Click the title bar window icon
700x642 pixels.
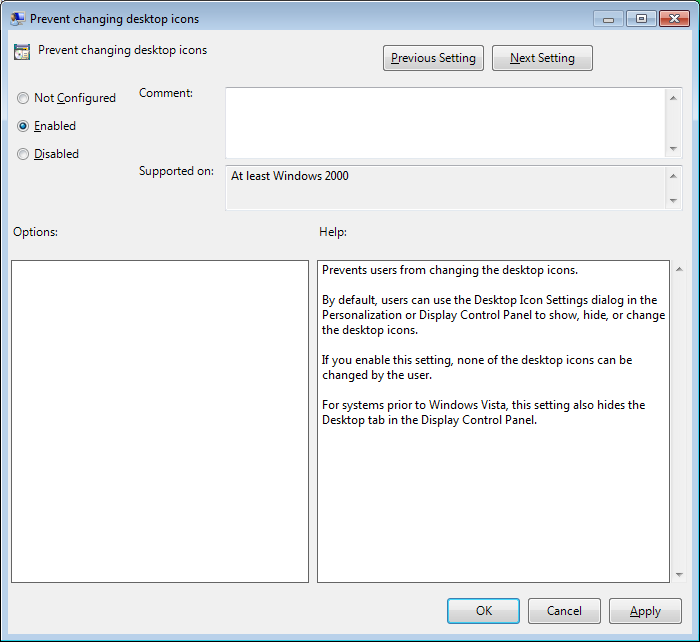point(17,19)
